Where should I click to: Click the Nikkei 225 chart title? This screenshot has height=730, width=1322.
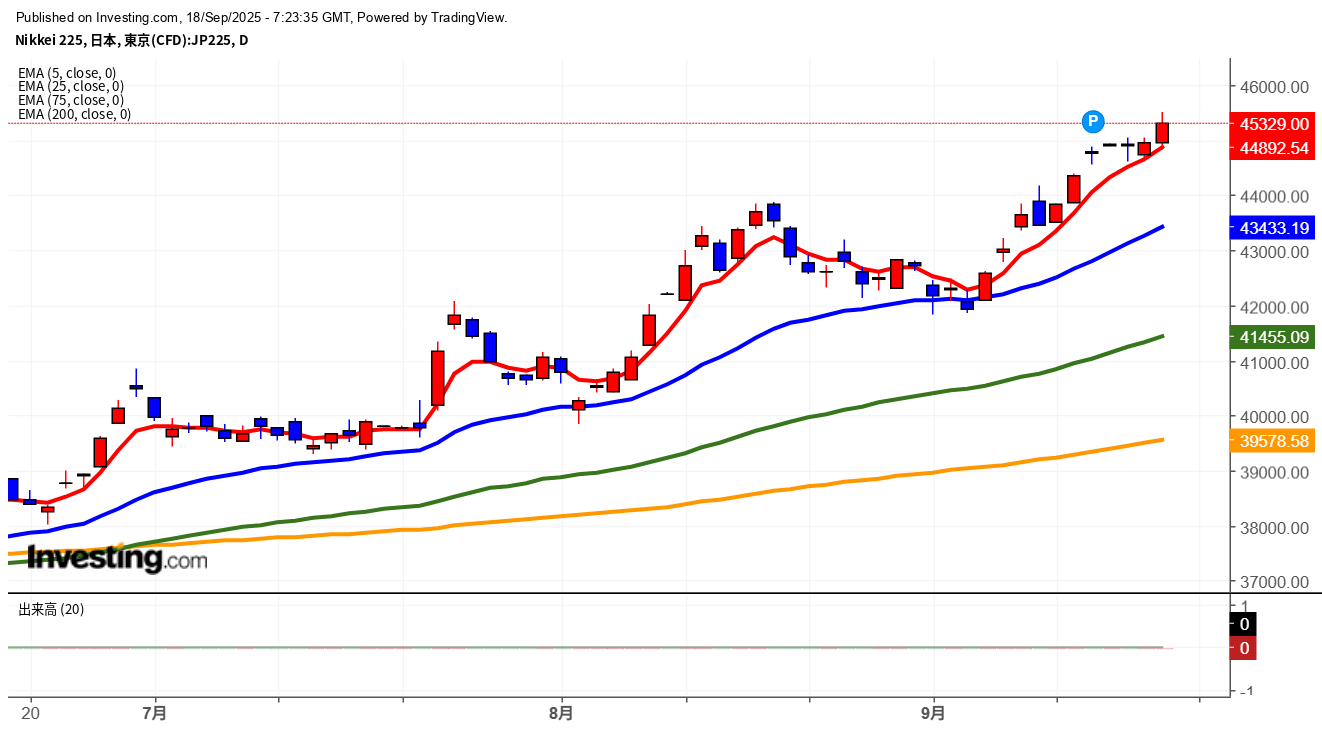[131, 40]
